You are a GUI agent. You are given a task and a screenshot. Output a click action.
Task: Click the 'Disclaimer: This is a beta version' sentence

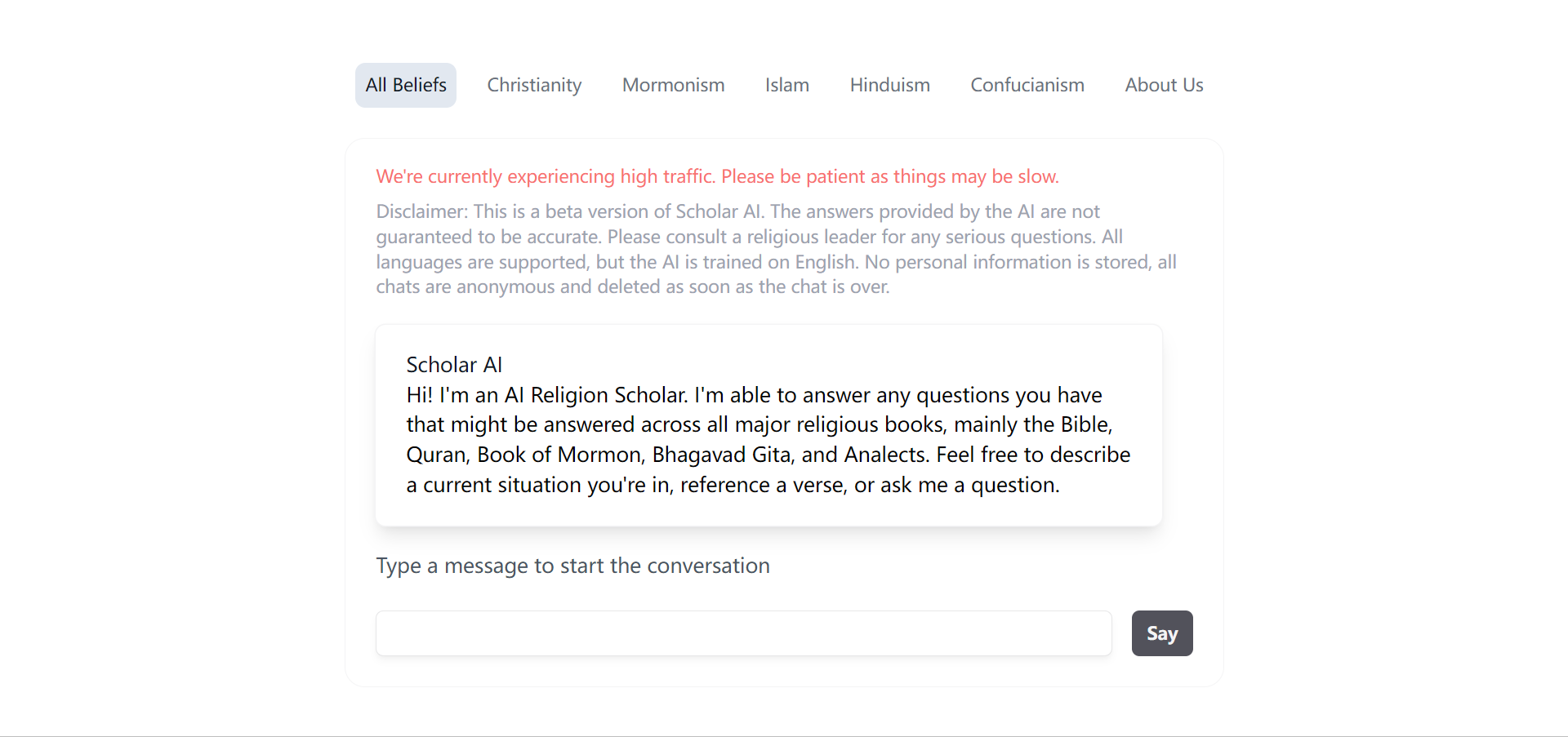570,211
